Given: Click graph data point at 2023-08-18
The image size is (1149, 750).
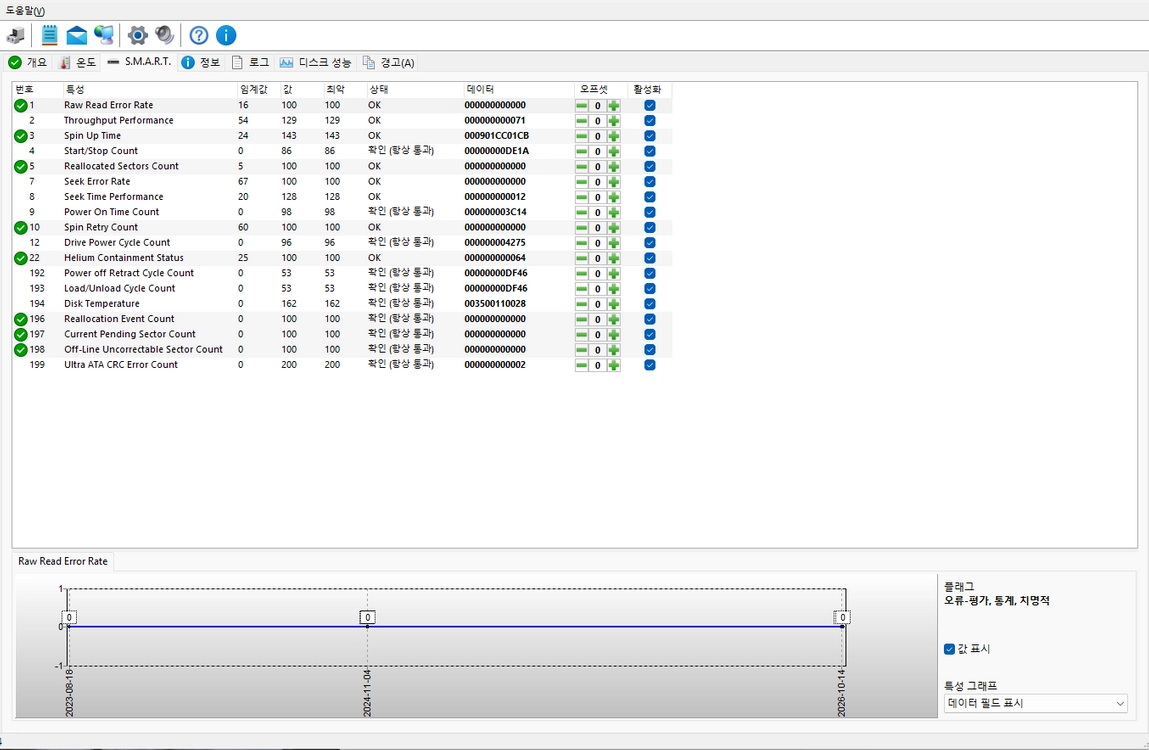Looking at the screenshot, I should [69, 627].
